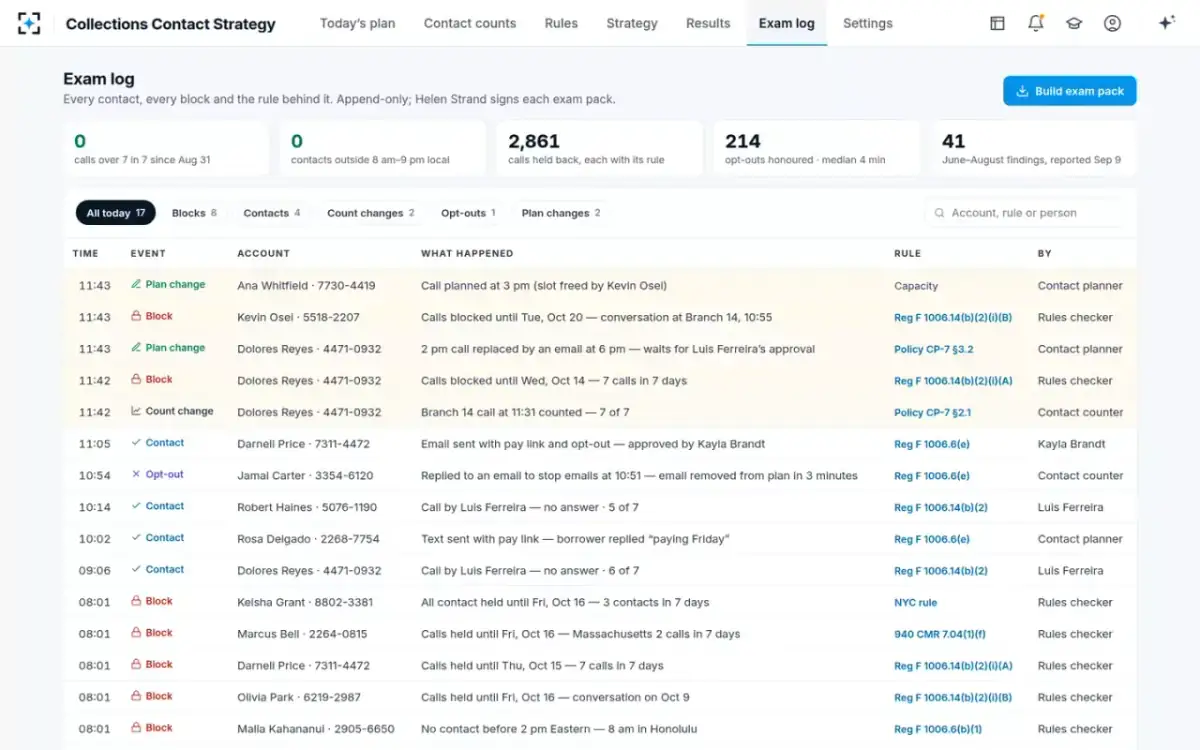
Task: Click "Olivia Park · 6219-2987" account
Action: pyautogui.click(x=299, y=698)
